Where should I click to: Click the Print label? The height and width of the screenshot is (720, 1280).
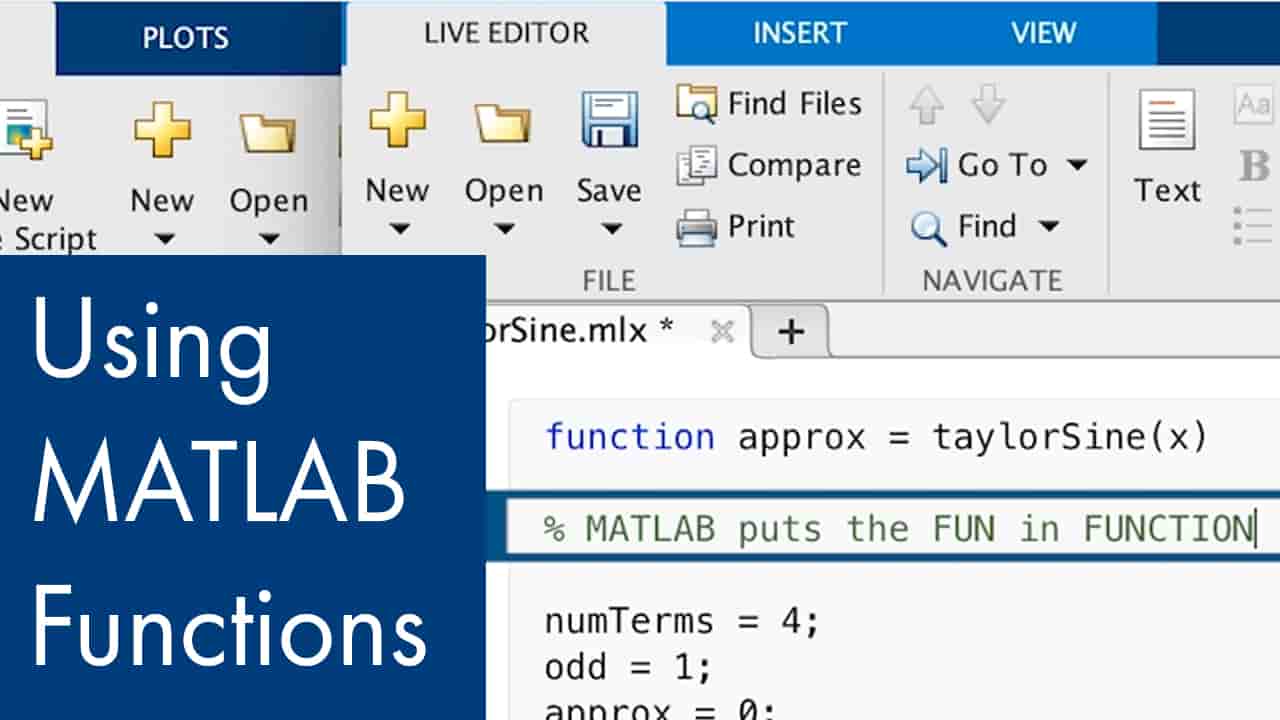point(761,227)
